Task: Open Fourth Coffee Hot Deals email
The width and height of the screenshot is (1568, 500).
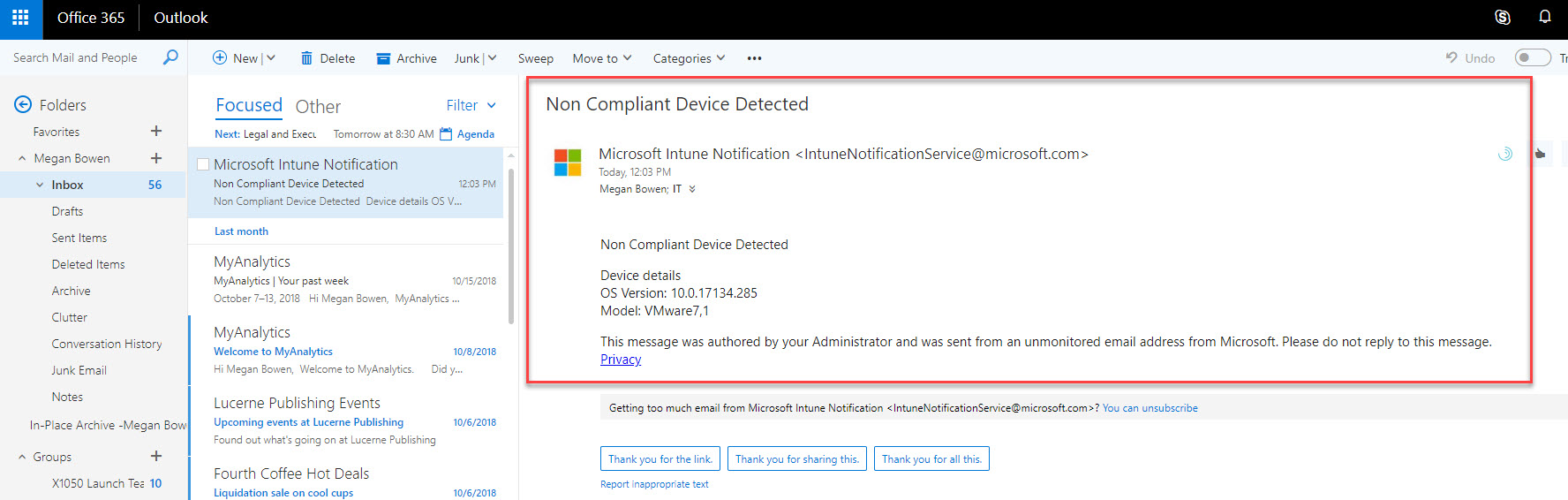Action: (346, 480)
